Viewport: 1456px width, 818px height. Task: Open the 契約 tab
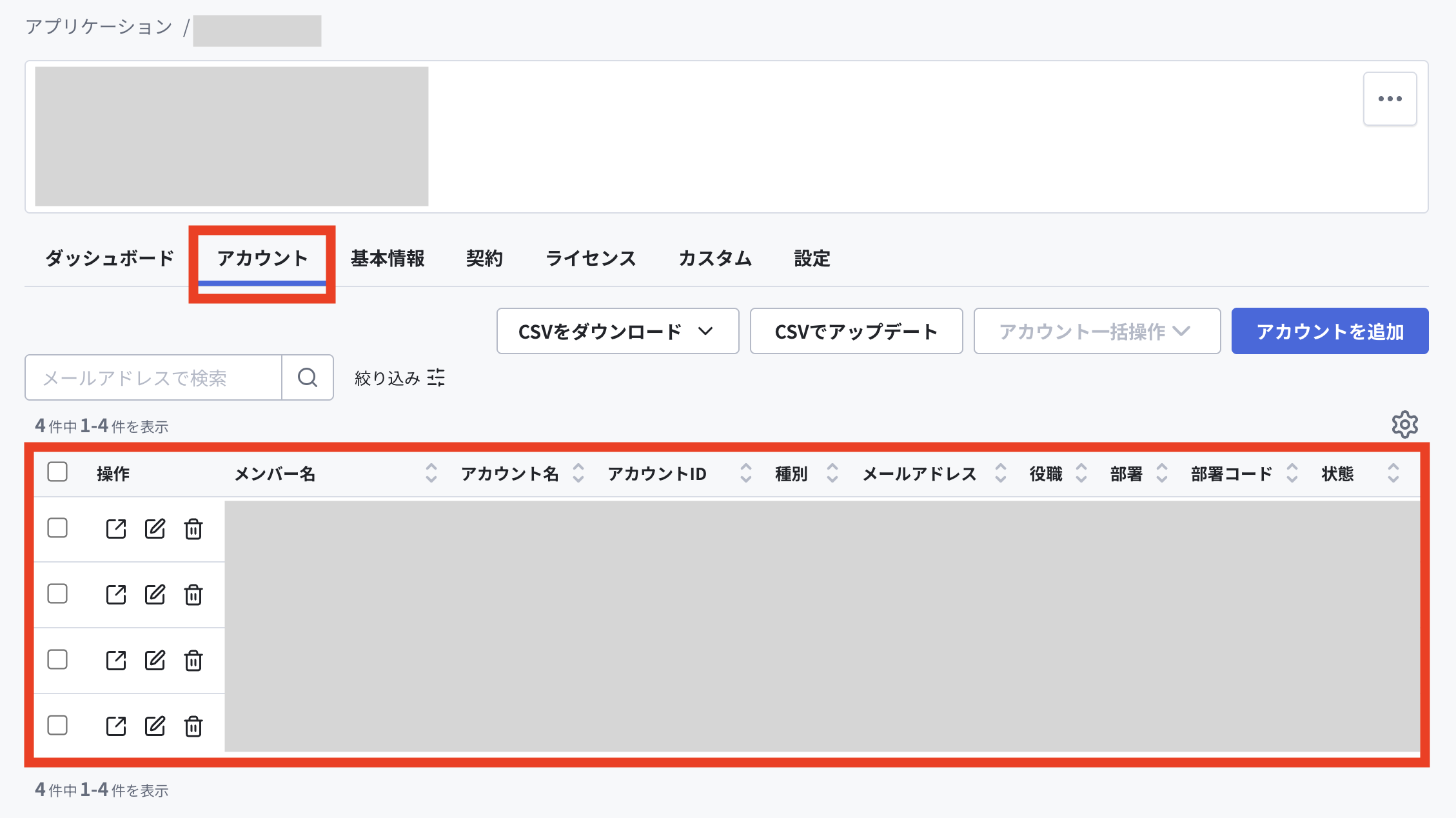484,259
